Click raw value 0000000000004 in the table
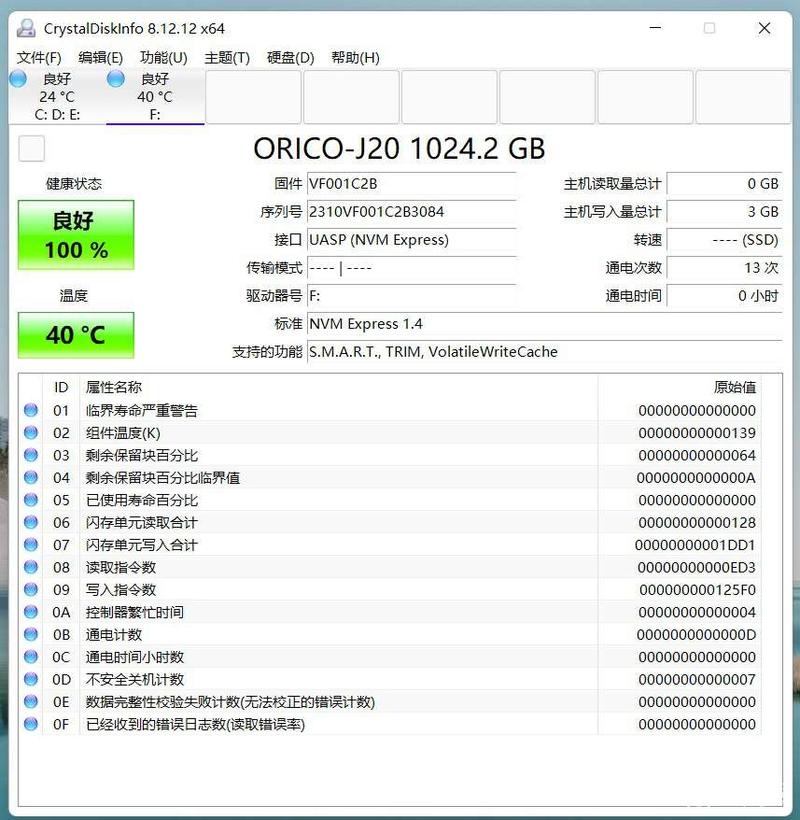The image size is (800, 820). click(x=697, y=612)
